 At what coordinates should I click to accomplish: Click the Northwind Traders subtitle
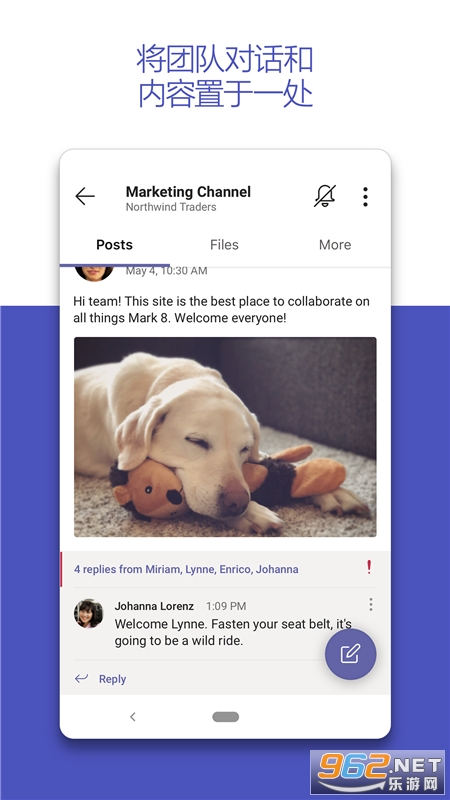point(171,207)
